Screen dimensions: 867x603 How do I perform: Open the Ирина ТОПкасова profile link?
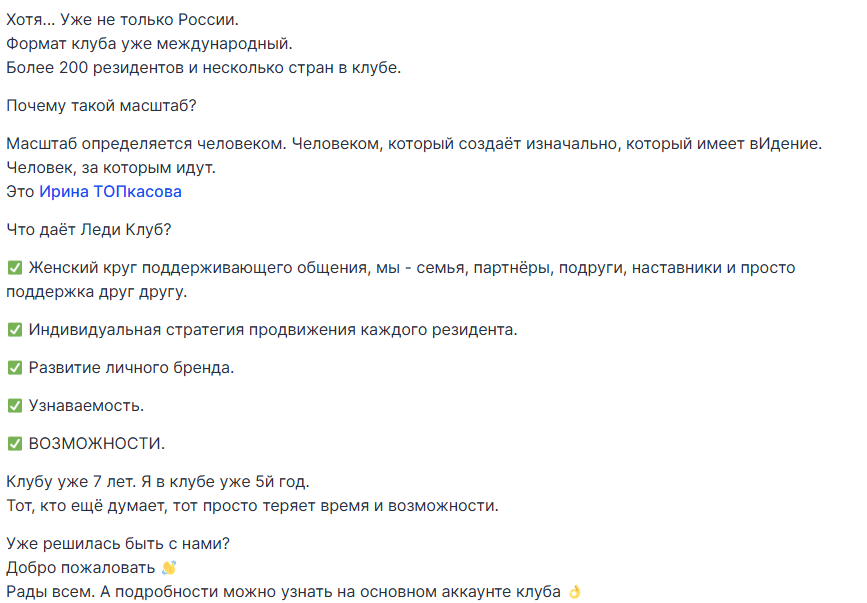(110, 191)
